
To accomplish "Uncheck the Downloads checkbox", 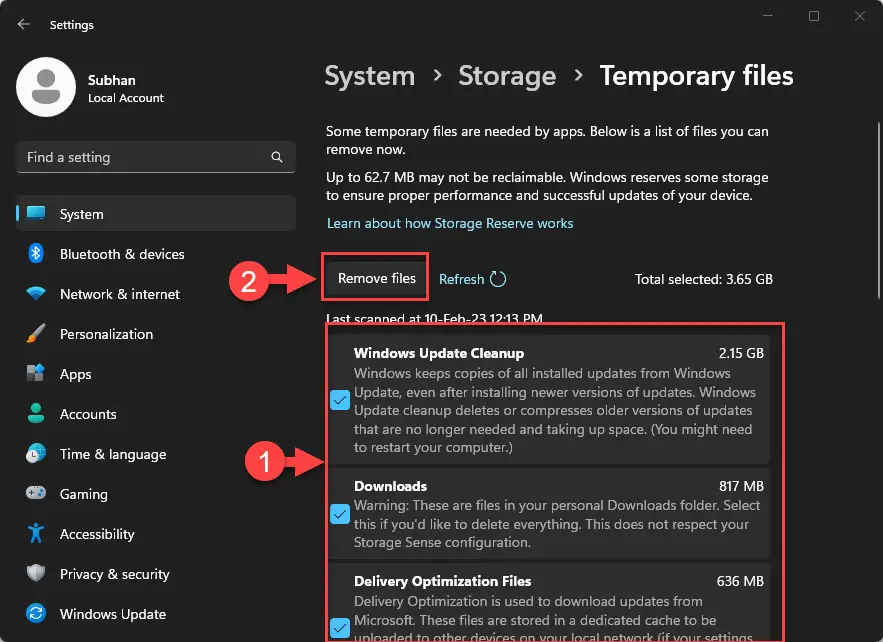I will pyautogui.click(x=340, y=514).
